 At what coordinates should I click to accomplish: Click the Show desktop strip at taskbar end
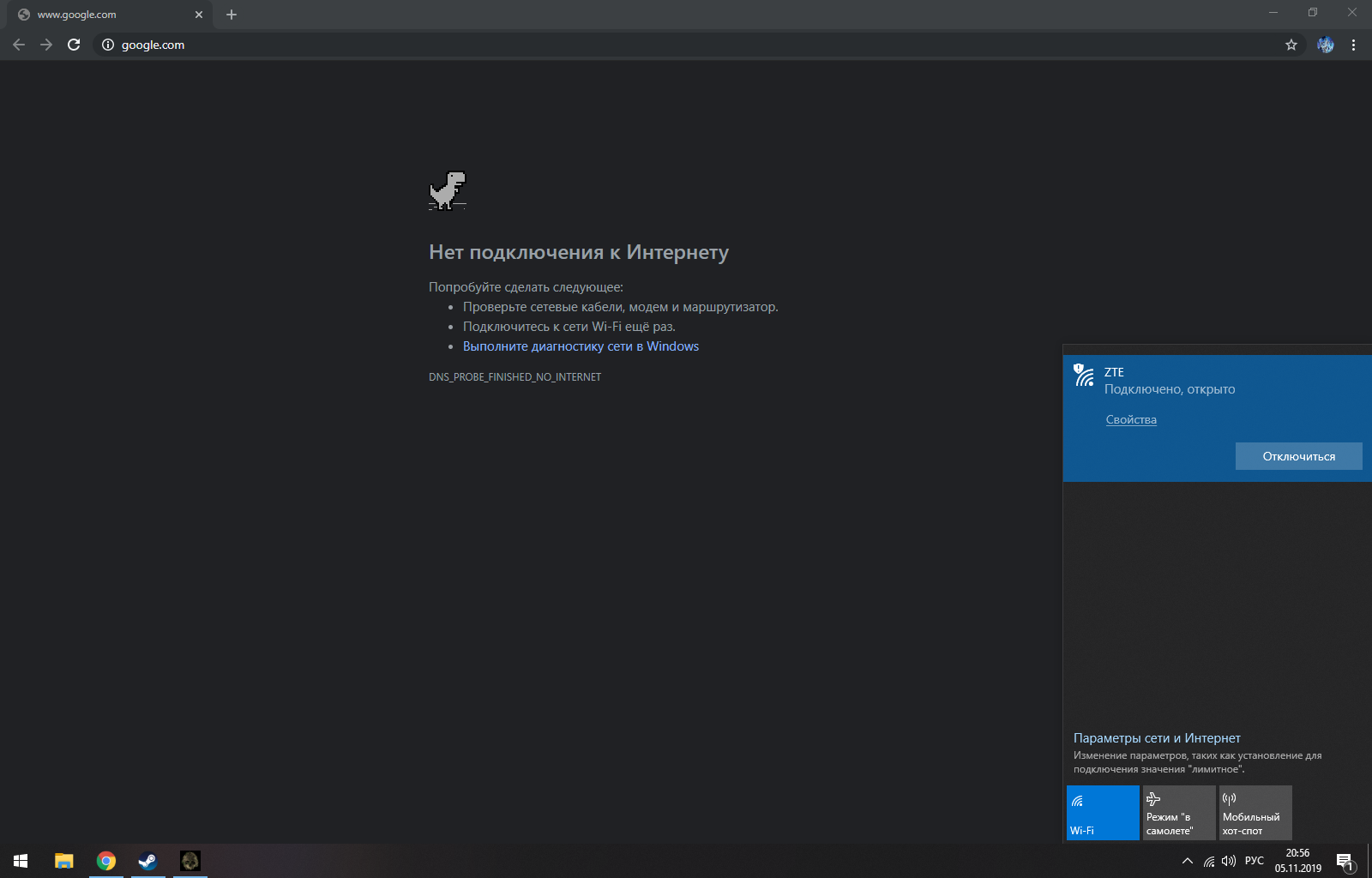(1369, 861)
